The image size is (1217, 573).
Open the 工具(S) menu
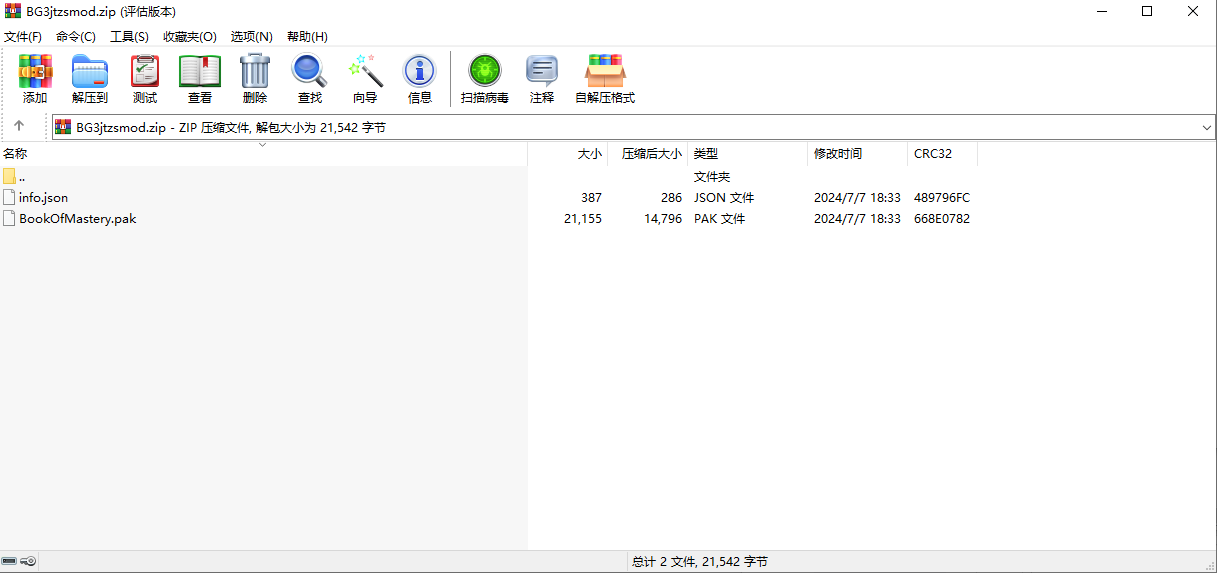click(129, 36)
